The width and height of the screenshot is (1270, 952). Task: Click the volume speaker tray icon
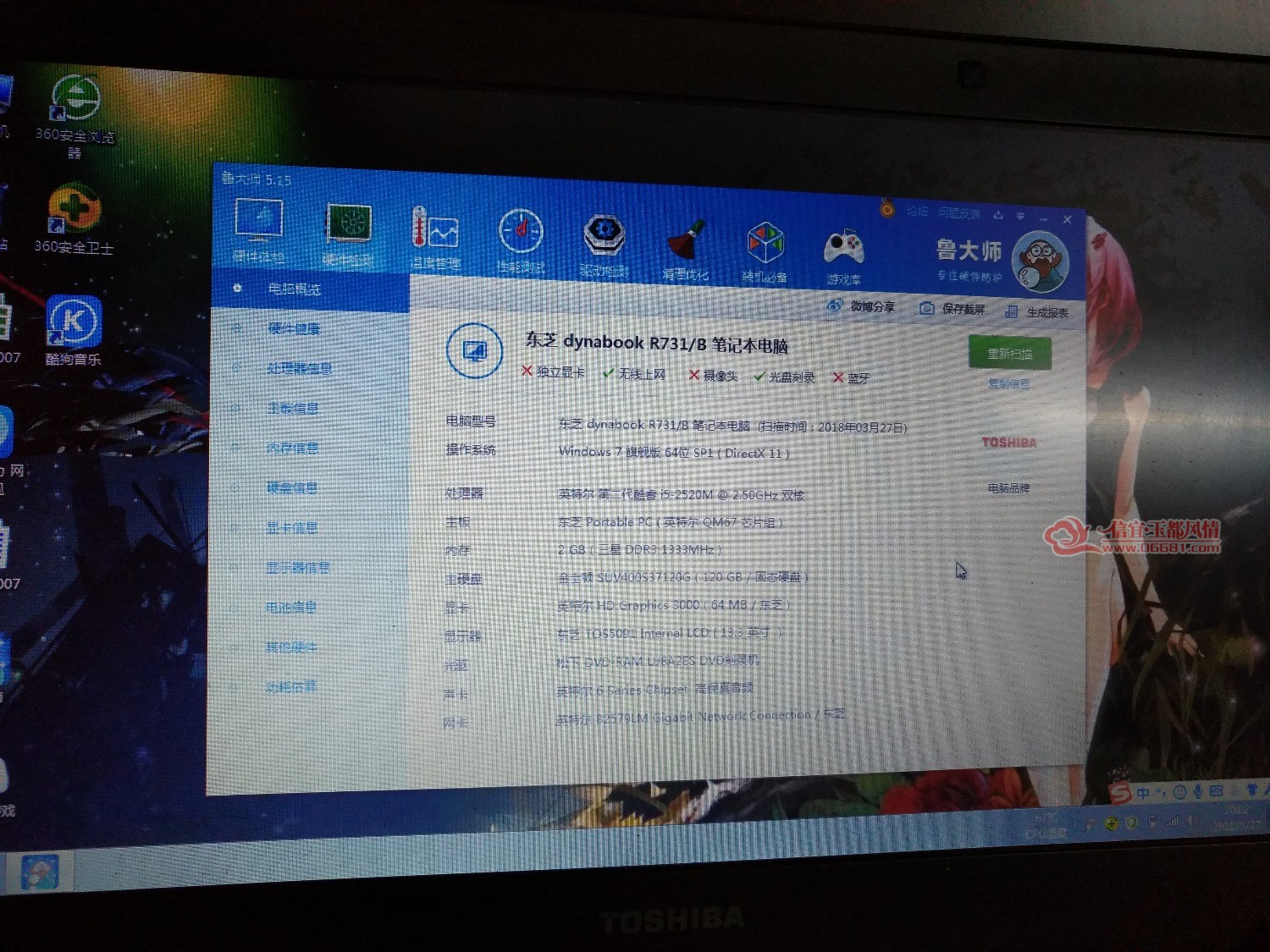click(1193, 820)
